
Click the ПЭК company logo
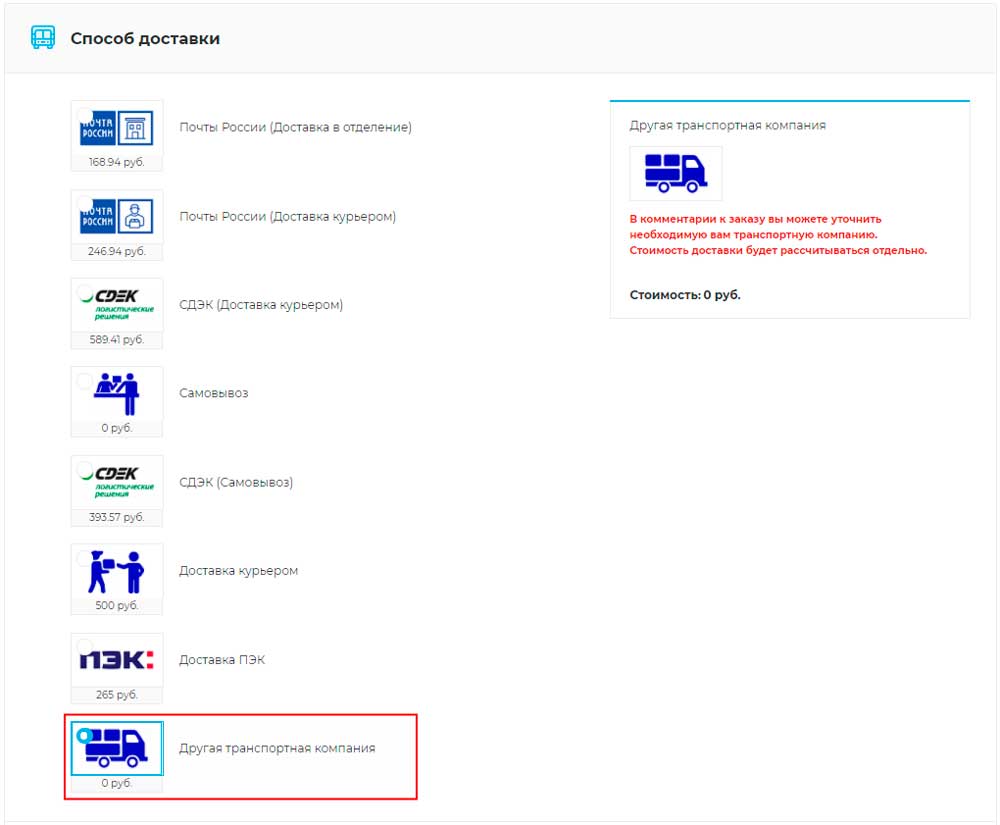pos(117,659)
